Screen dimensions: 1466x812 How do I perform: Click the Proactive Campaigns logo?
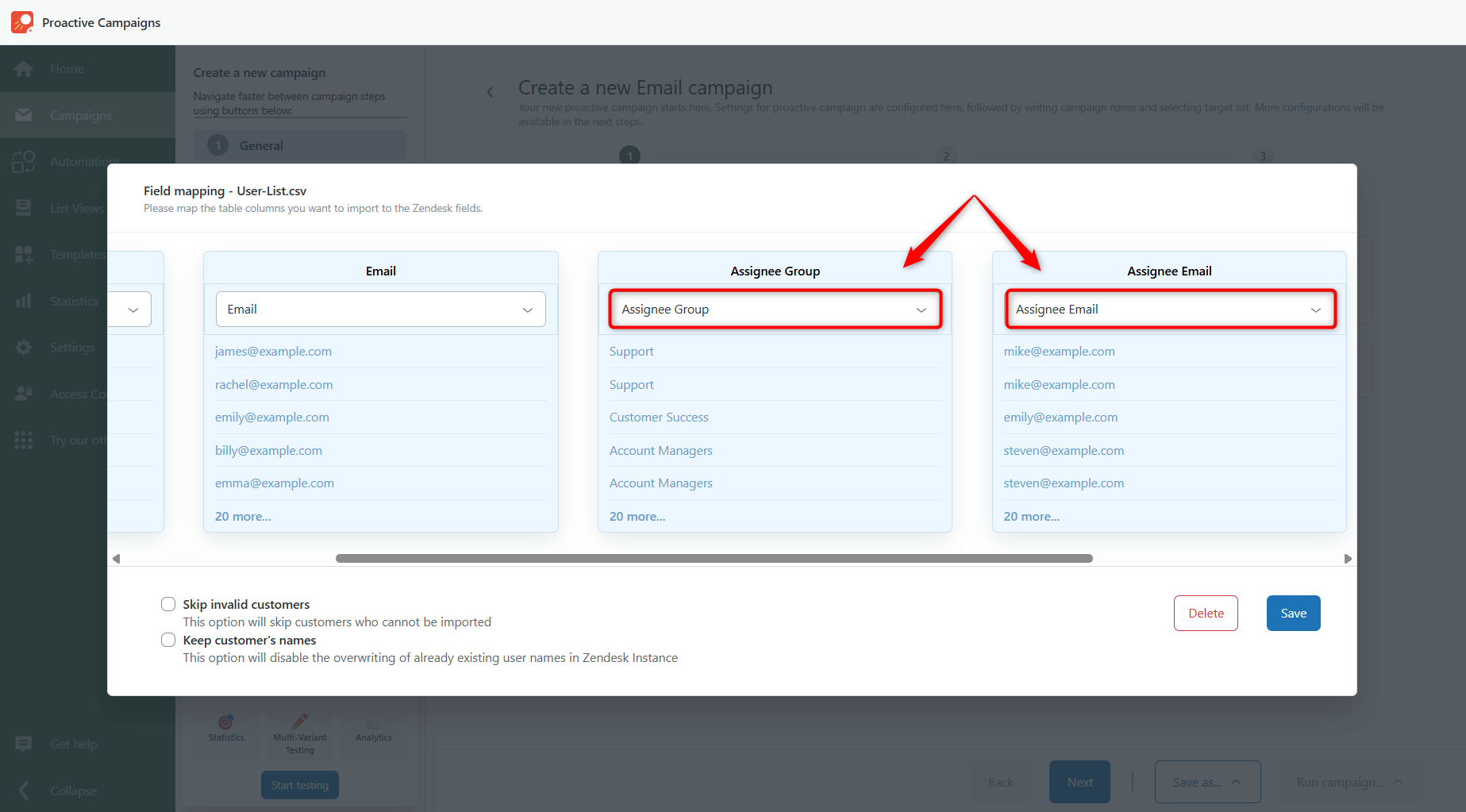(21, 21)
